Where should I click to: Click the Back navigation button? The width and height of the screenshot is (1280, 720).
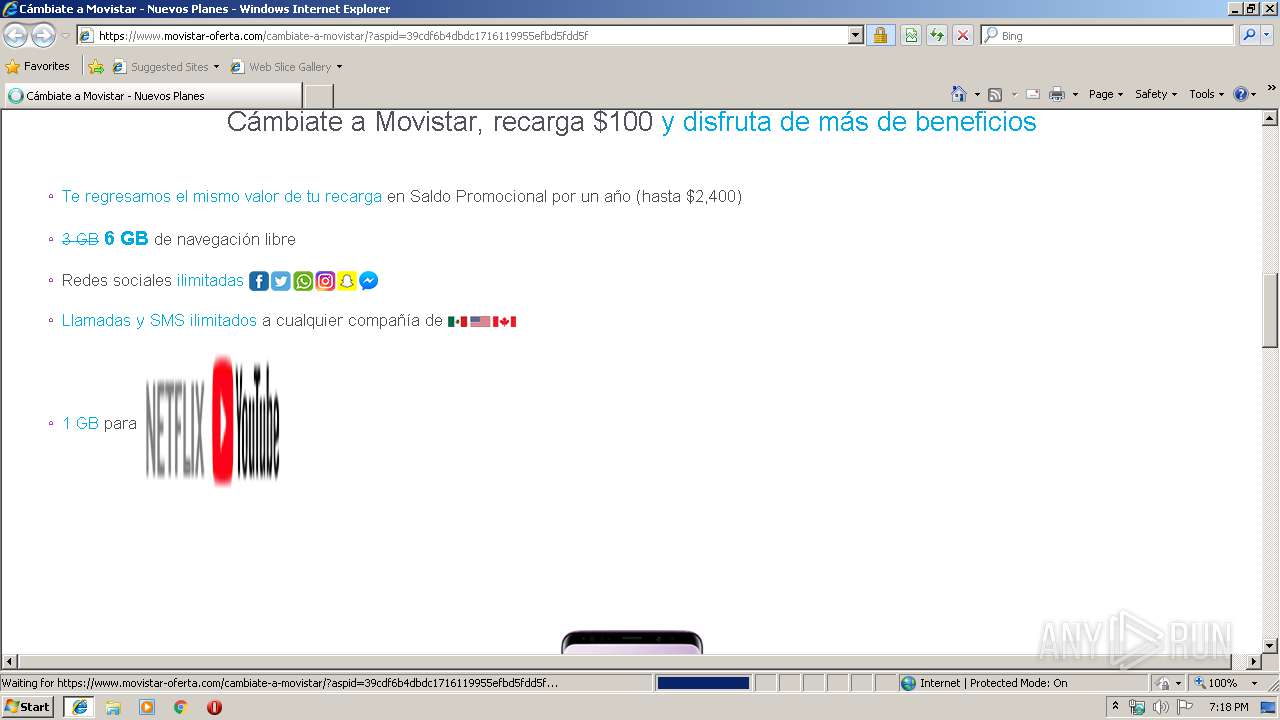tap(15, 36)
